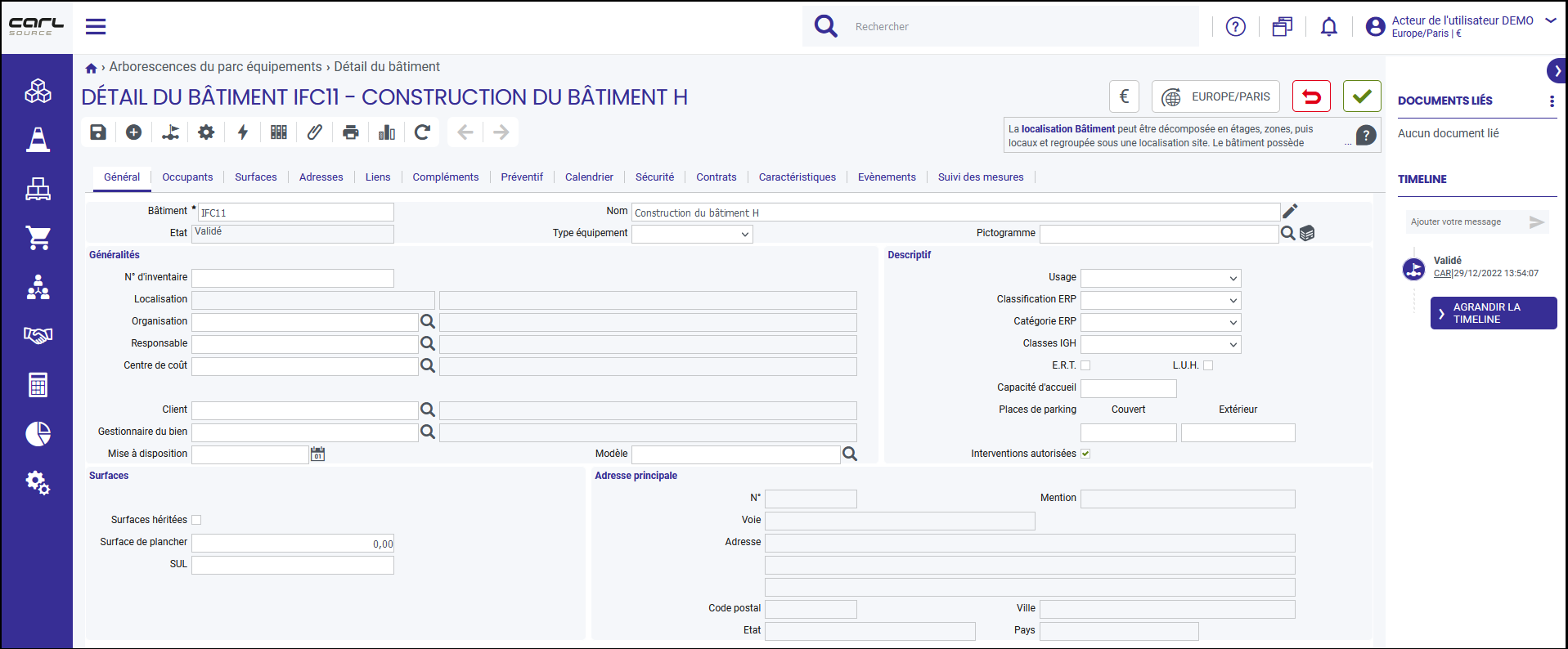
Task: Open the calendar picker for Mise à disposition
Action: coord(318,454)
